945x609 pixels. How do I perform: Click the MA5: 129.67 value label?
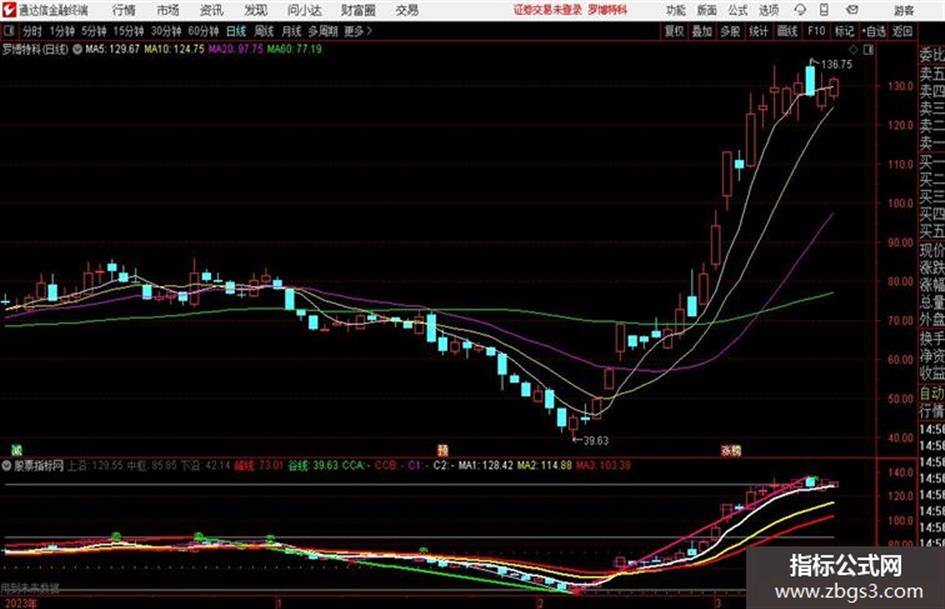click(x=113, y=49)
